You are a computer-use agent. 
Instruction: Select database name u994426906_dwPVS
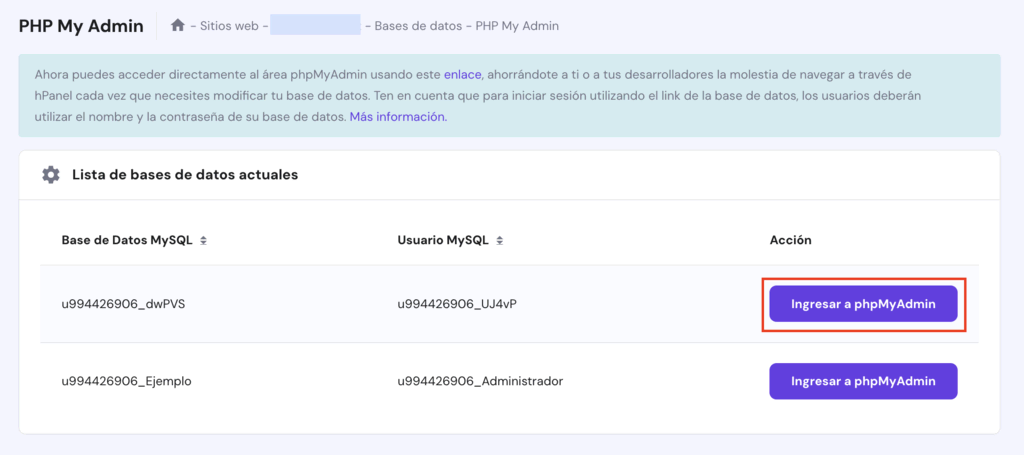pyautogui.click(x=123, y=304)
